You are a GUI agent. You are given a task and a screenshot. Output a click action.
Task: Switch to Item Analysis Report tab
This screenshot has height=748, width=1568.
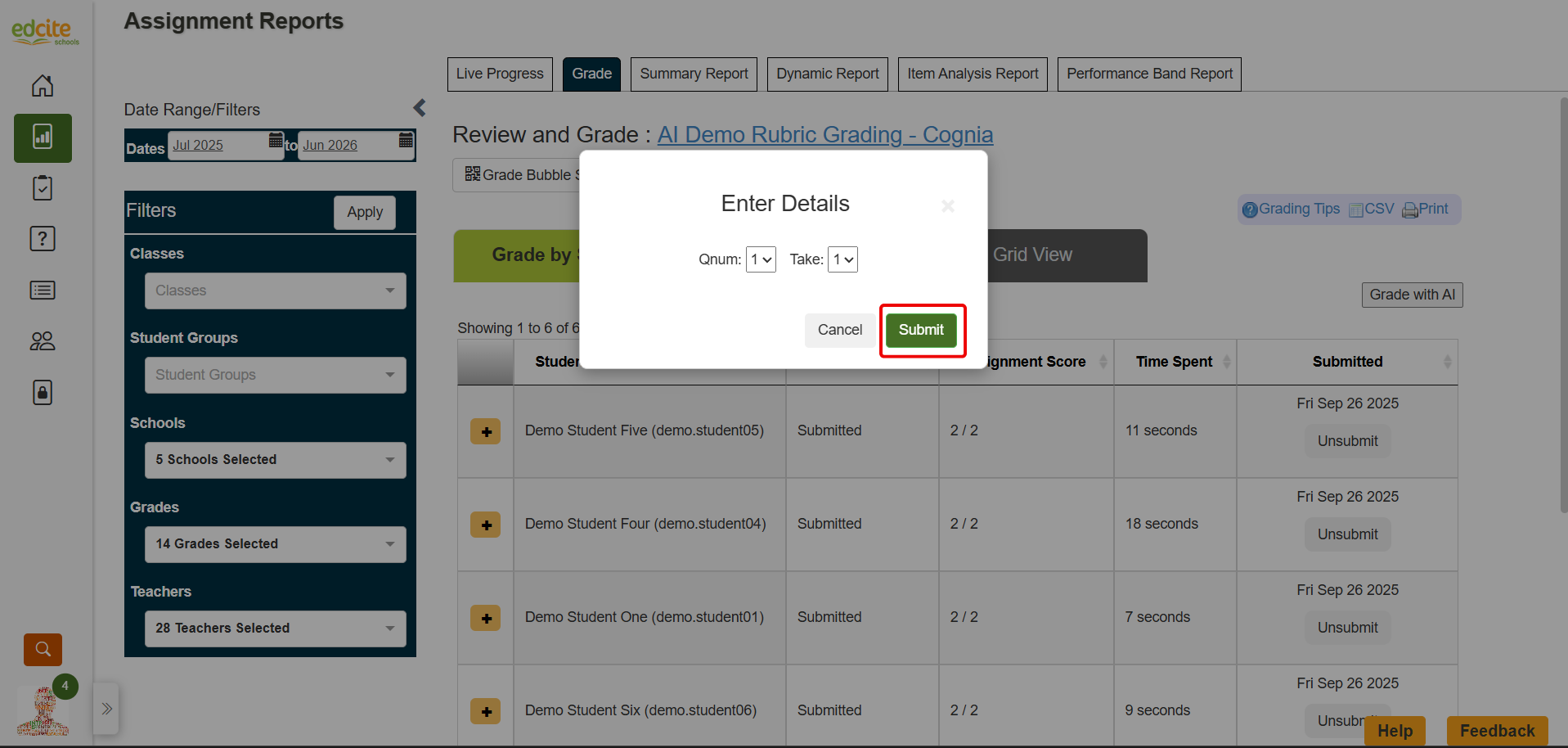[973, 74]
